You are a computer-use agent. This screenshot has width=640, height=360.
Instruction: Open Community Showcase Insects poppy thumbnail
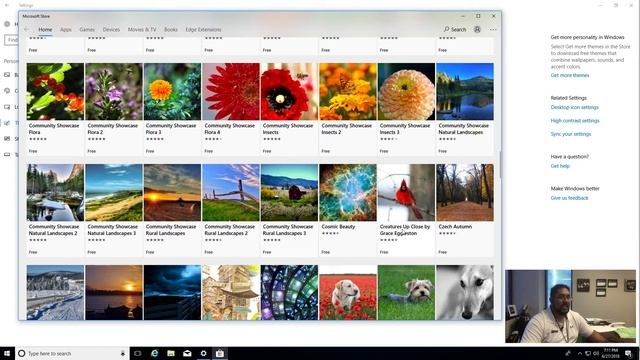point(289,91)
